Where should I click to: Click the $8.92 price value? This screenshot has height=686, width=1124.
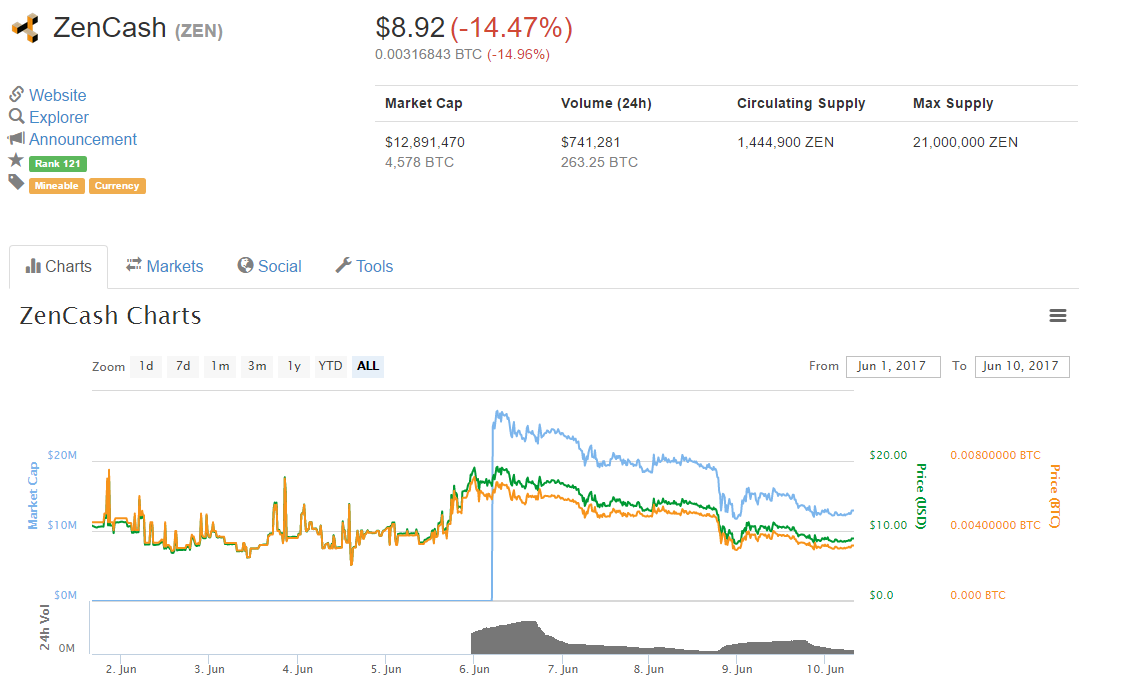point(410,28)
